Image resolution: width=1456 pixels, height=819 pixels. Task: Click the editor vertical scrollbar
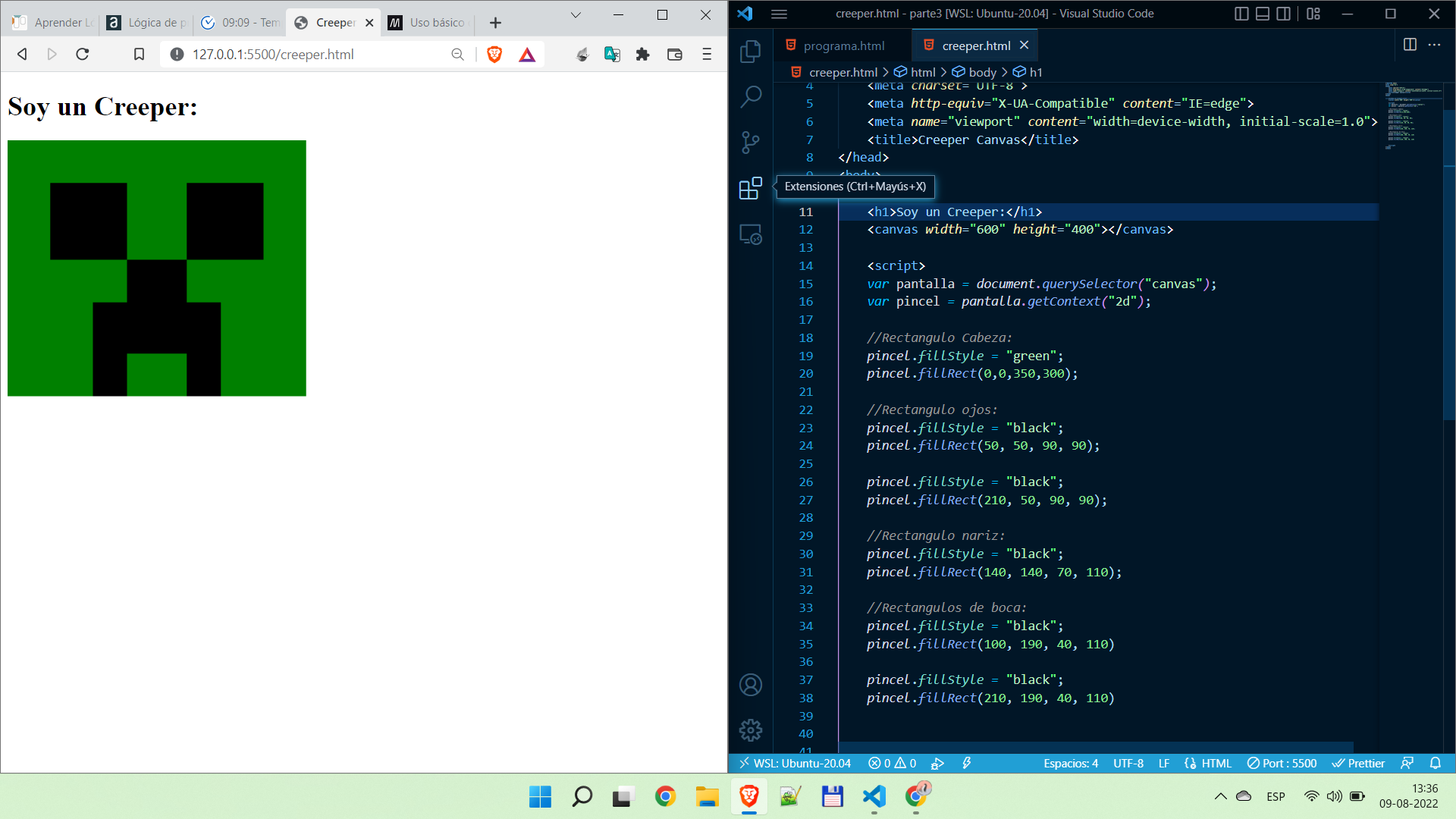pos(1449,265)
